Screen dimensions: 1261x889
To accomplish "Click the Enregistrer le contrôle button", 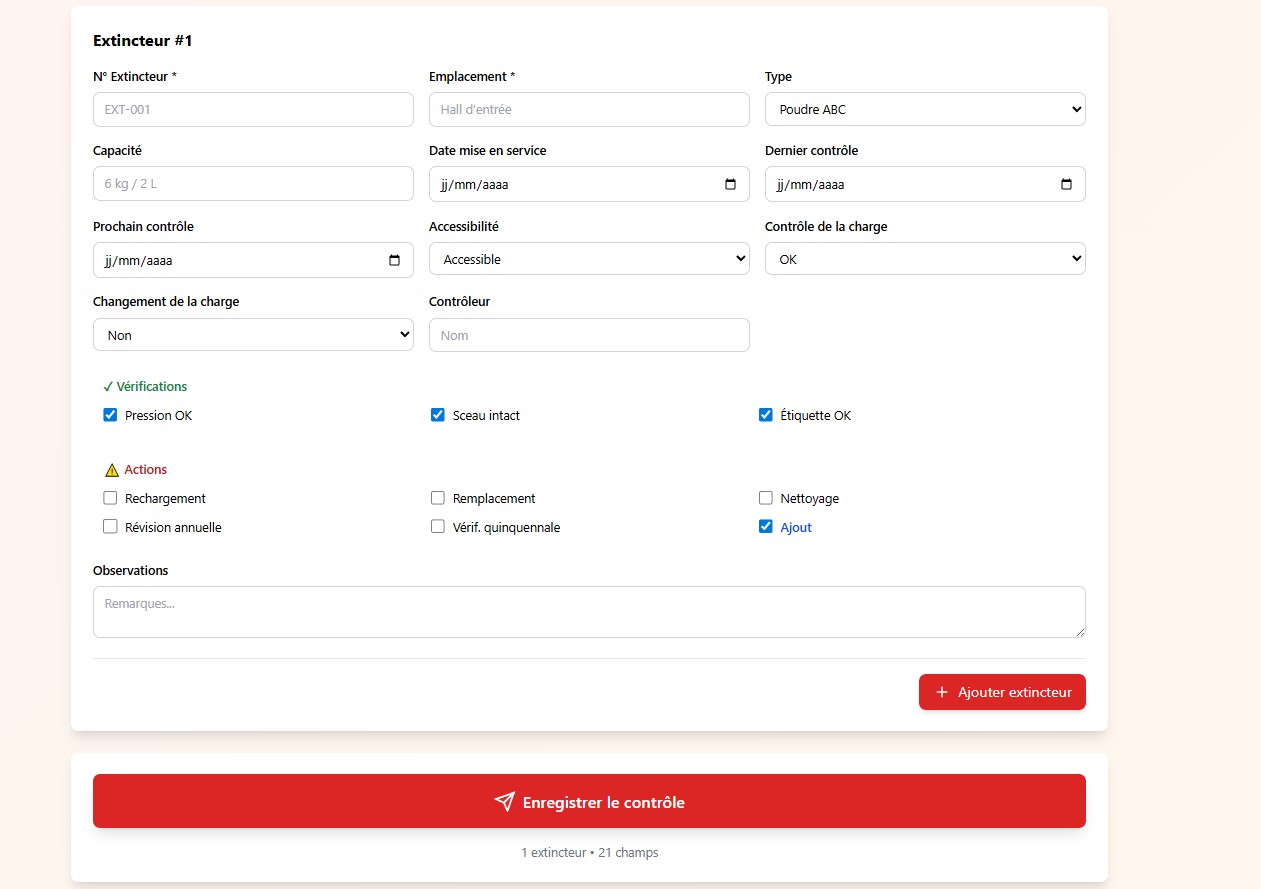I will pyautogui.click(x=589, y=801).
